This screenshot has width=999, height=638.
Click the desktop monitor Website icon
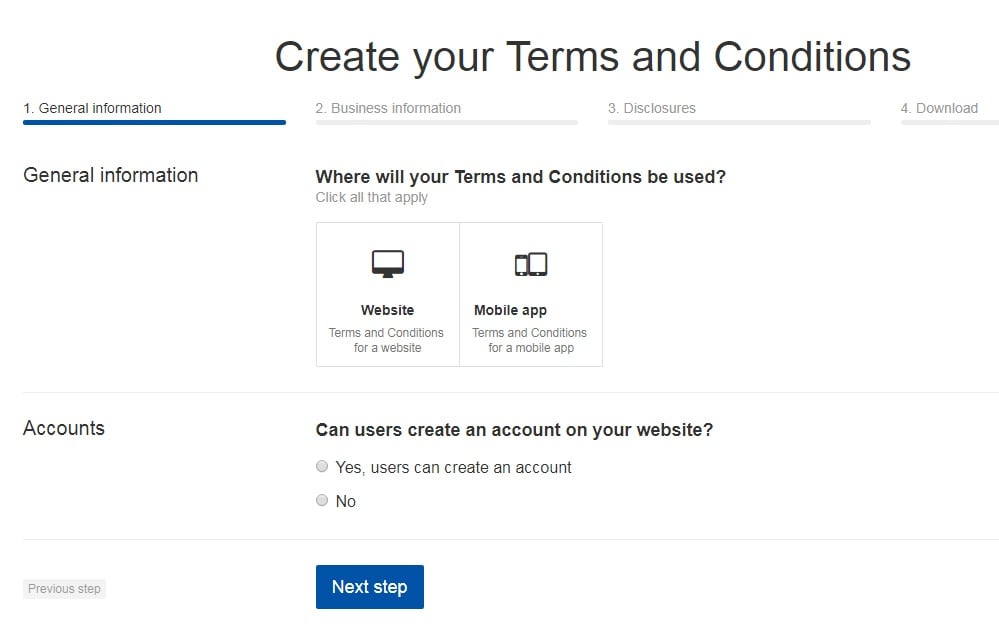388,264
